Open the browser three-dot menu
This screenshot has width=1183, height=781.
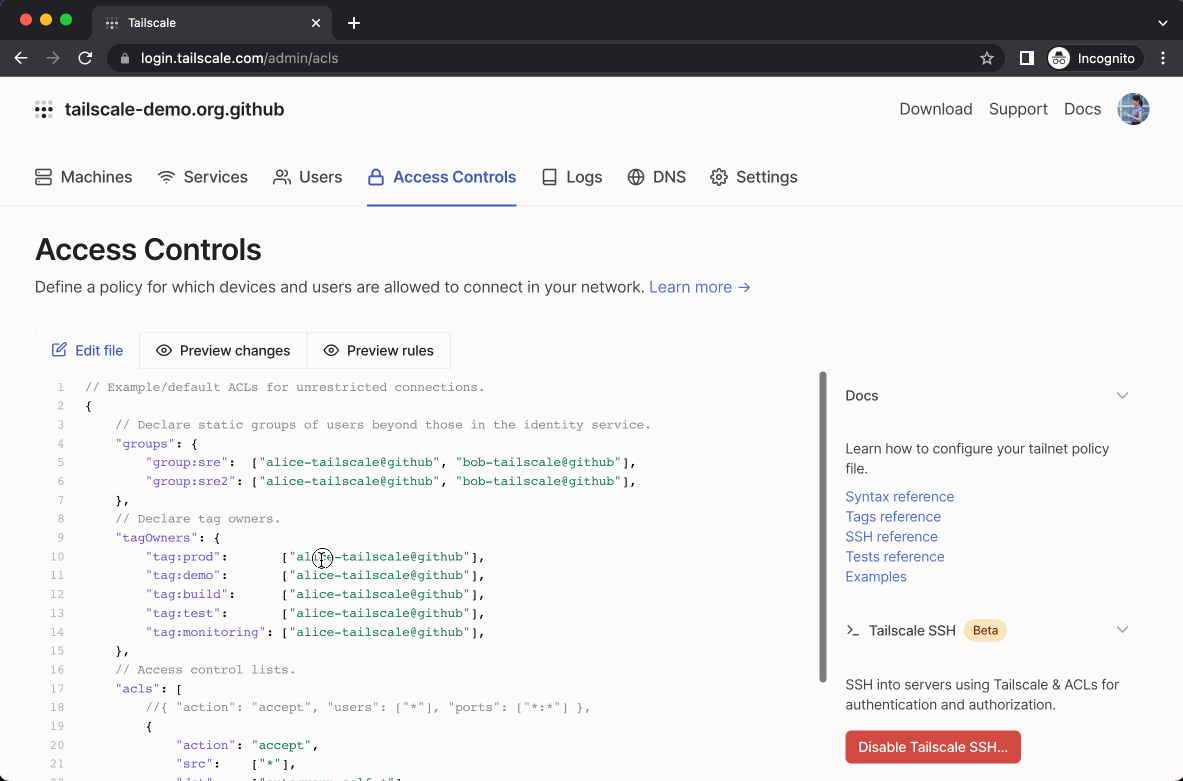[1163, 58]
